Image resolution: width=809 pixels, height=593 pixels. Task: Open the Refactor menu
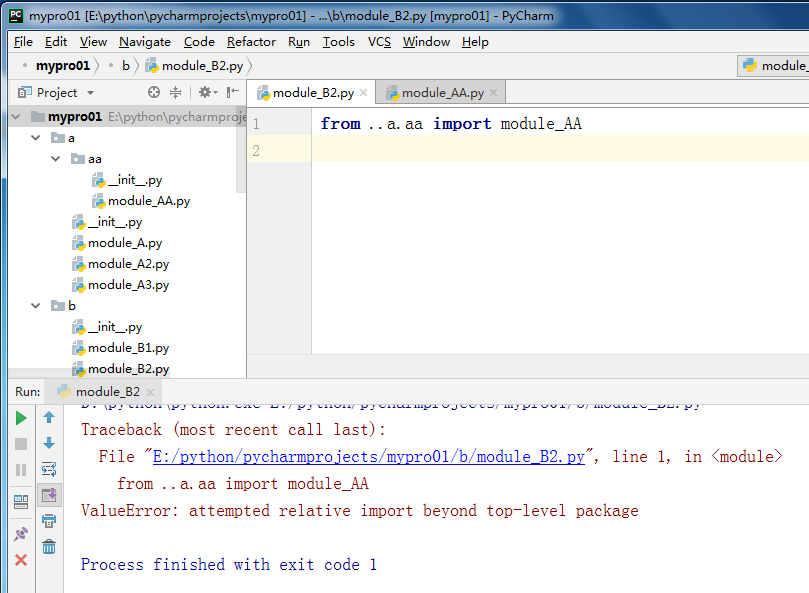pyautogui.click(x=251, y=42)
